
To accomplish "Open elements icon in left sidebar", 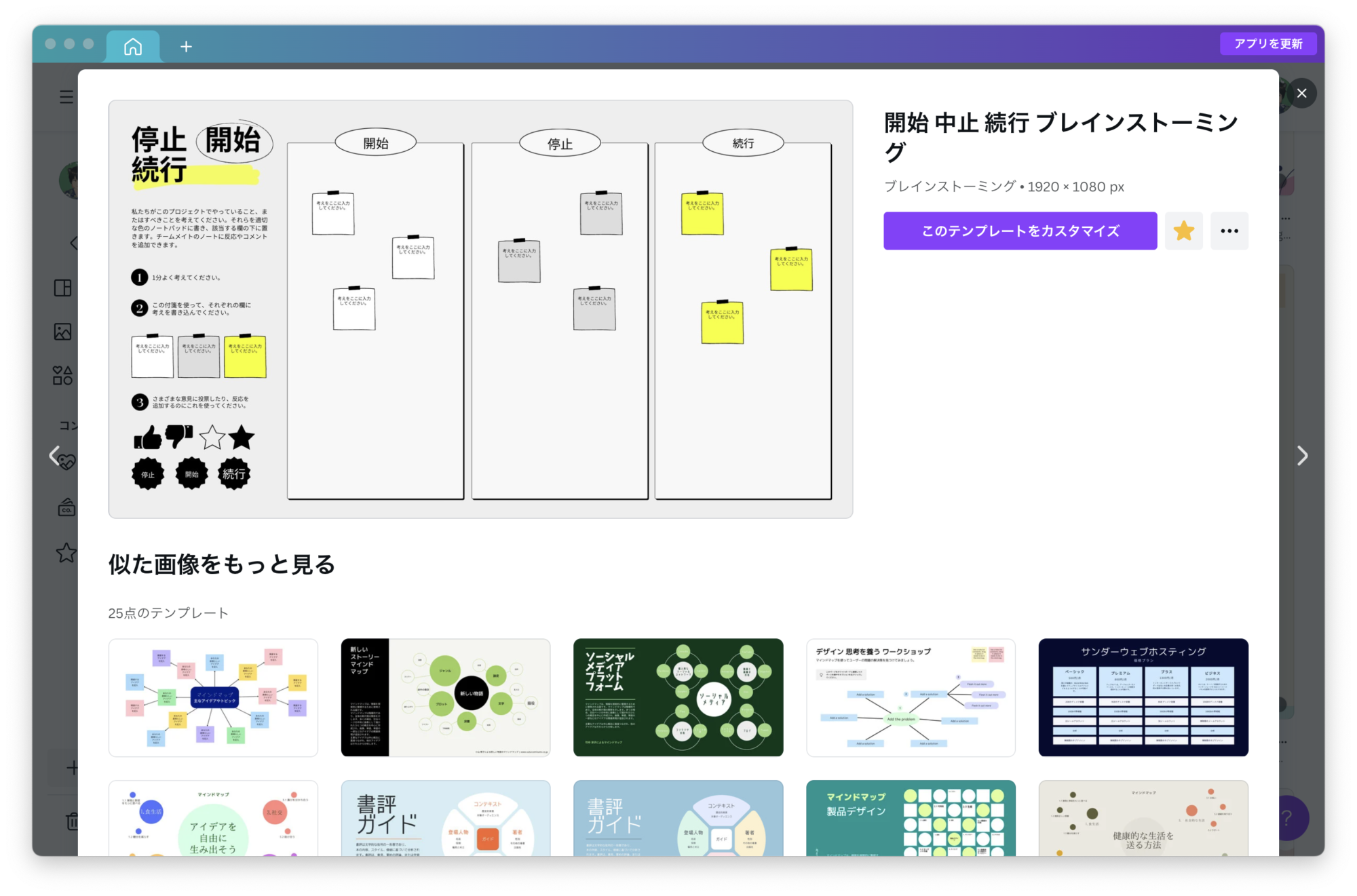I will pos(62,375).
